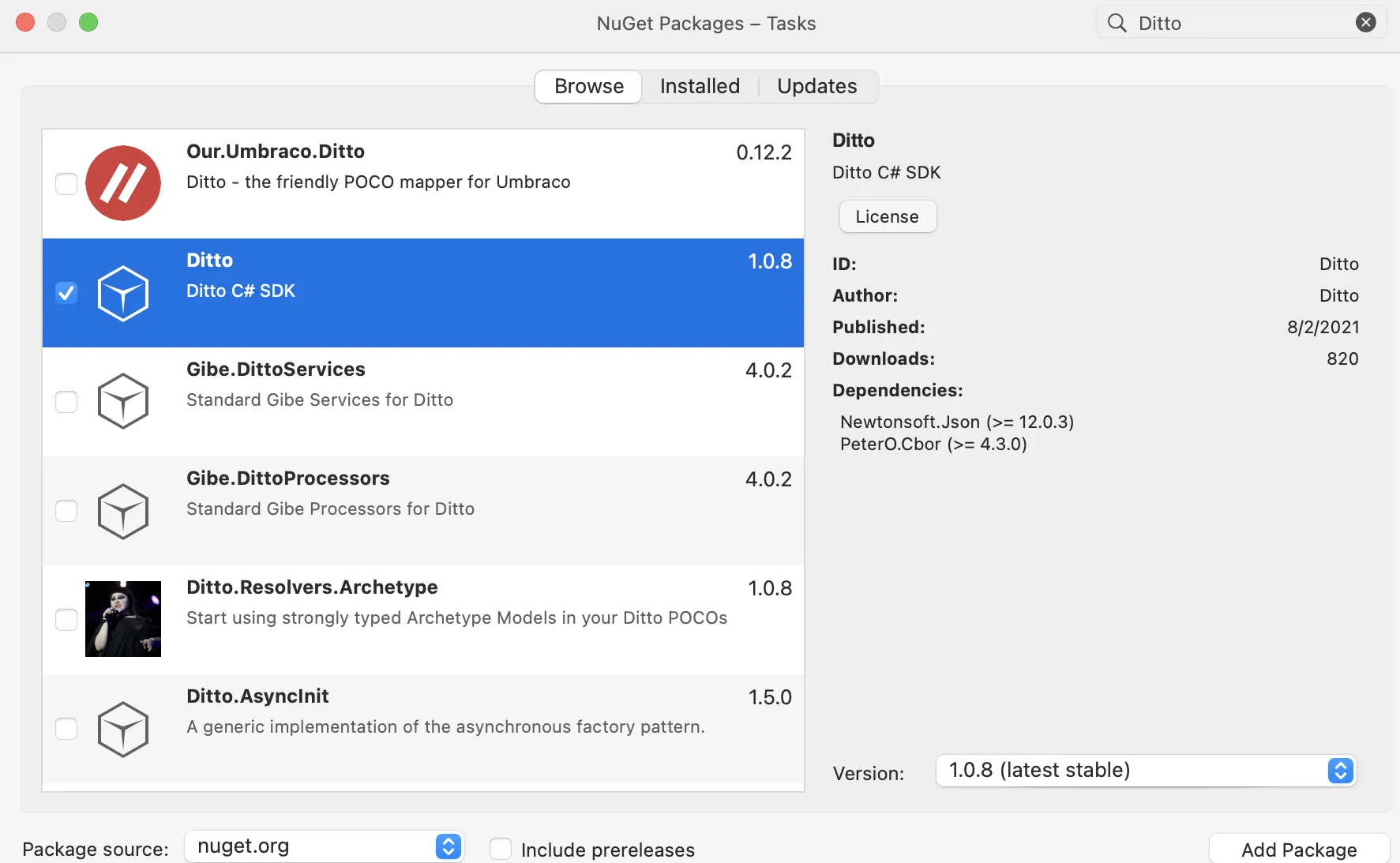
Task: Clear the Ditto search text
Action: tap(1366, 22)
